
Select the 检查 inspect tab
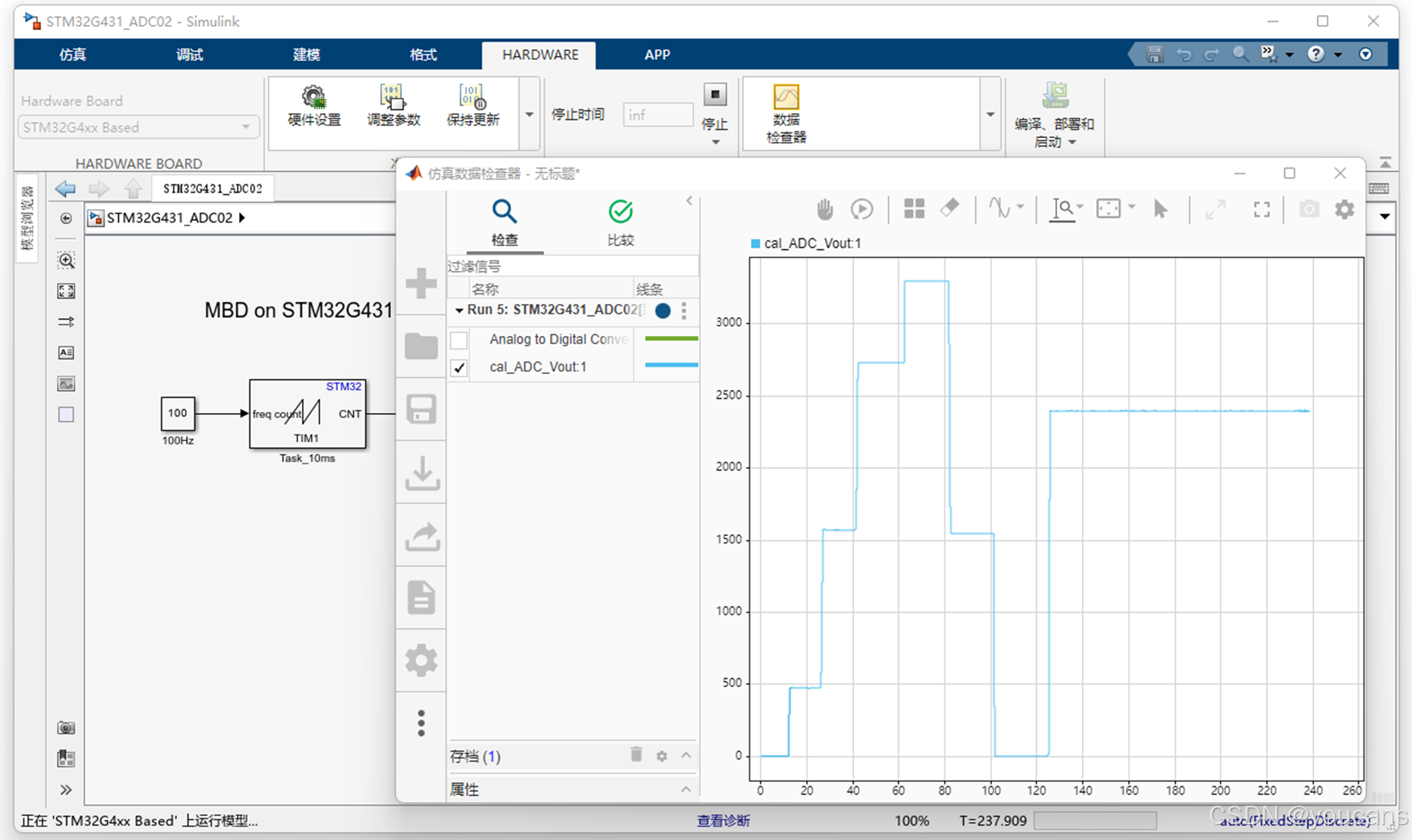coord(504,223)
